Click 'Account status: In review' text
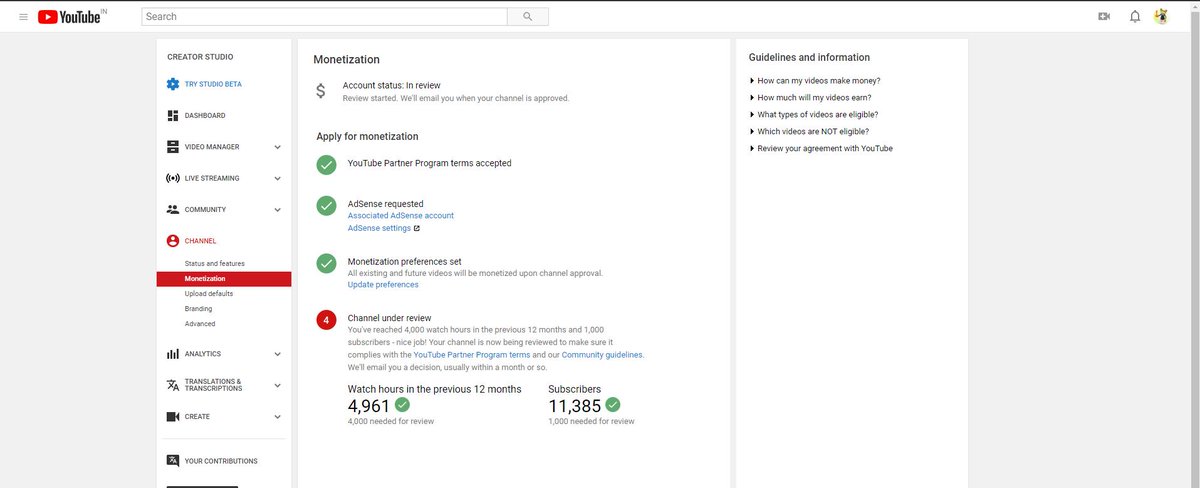The image size is (1200, 488). coord(391,86)
